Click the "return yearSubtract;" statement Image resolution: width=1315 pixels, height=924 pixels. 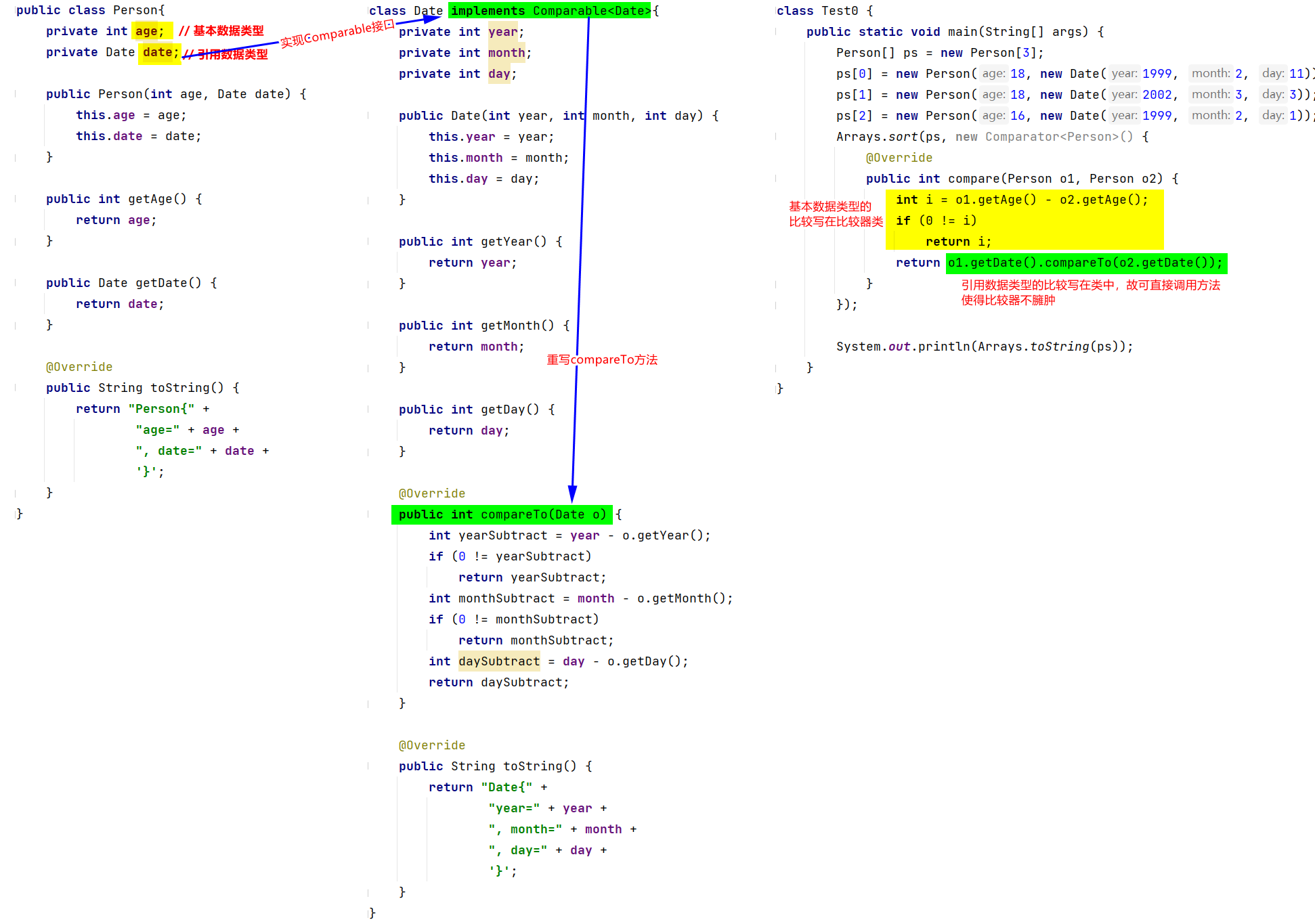click(532, 577)
